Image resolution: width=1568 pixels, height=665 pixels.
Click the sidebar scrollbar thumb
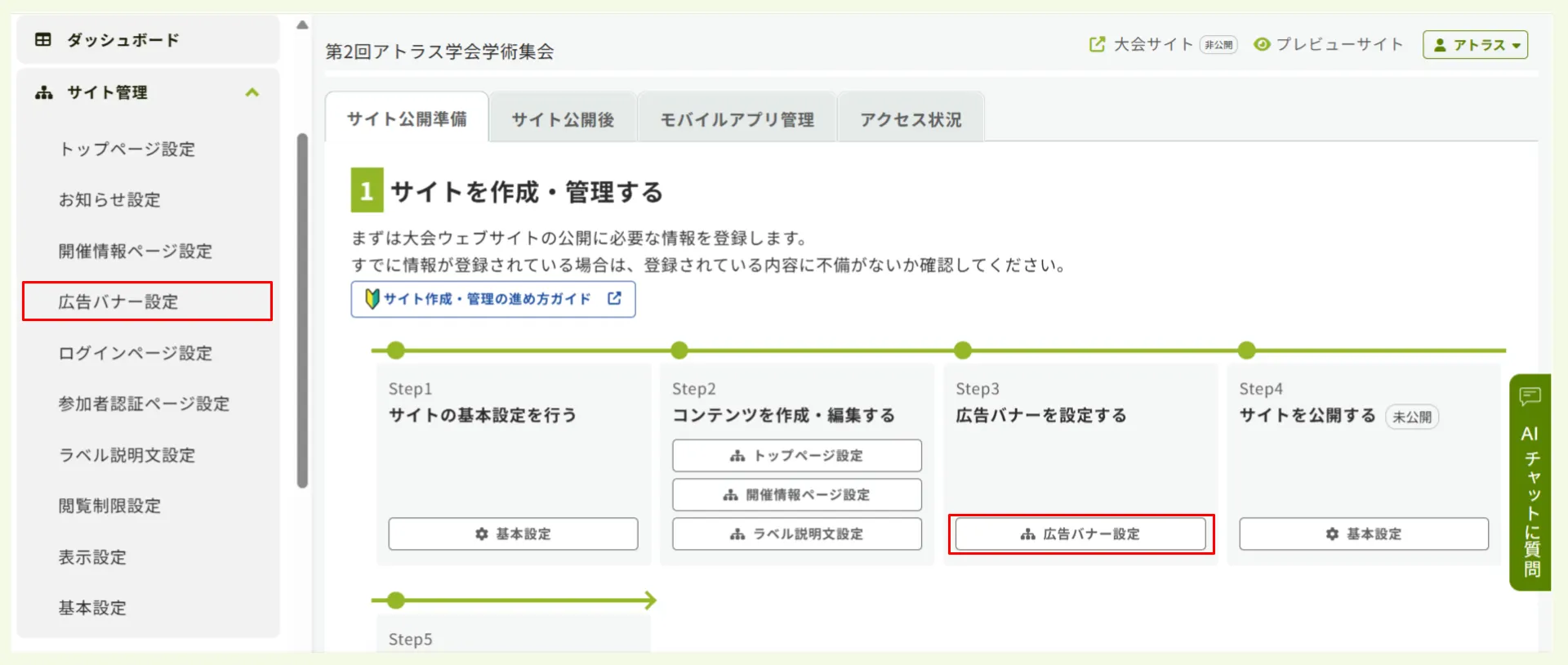tap(302, 310)
